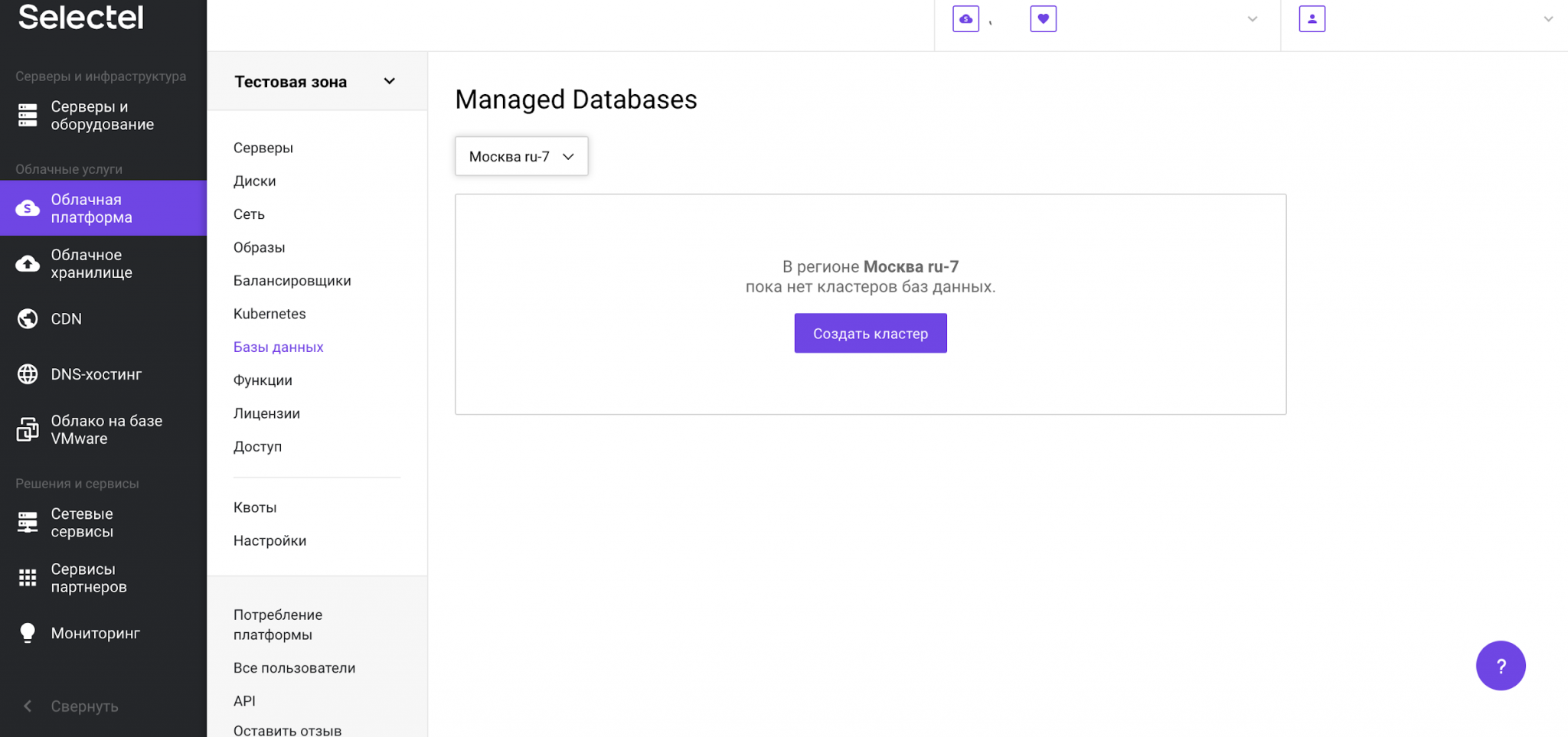The height and width of the screenshot is (737, 1568).
Task: Open the Москва ru-7 region dropdown
Action: pos(521,156)
